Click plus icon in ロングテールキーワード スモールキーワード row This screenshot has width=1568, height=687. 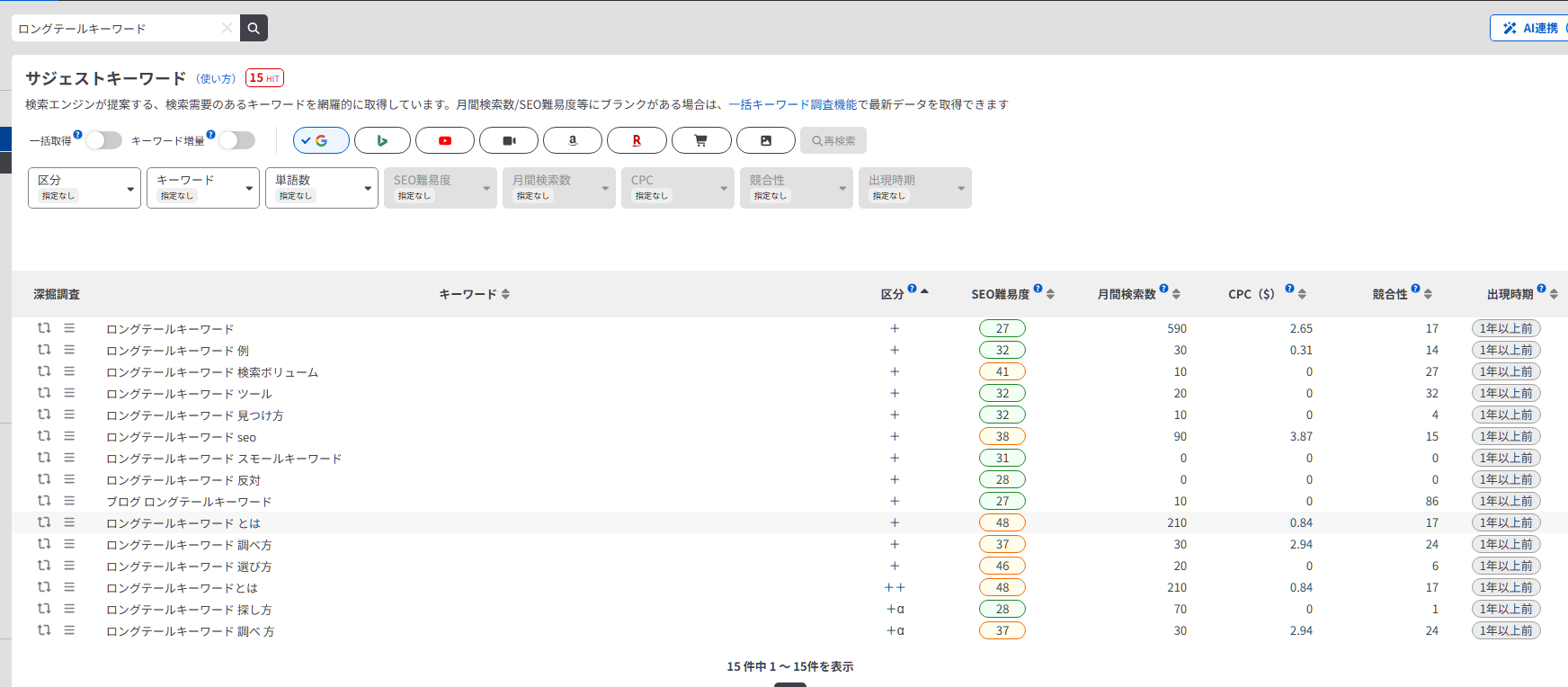(895, 458)
